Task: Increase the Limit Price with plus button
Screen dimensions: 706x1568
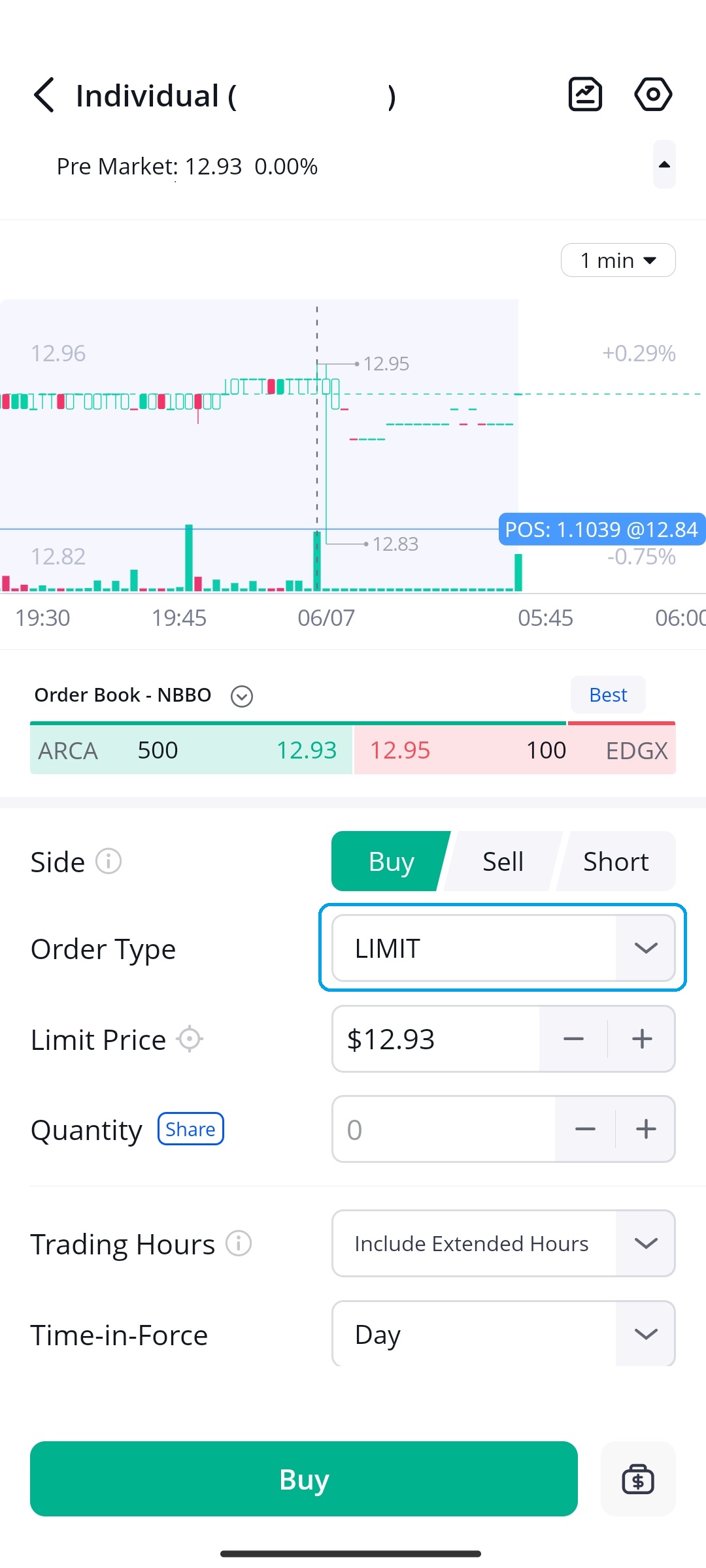Action: click(x=642, y=1039)
